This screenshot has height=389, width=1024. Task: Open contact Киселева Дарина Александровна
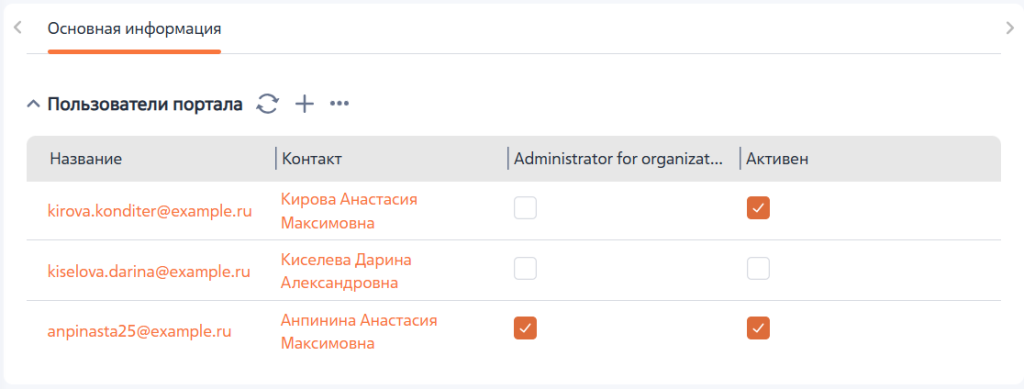pos(346,272)
